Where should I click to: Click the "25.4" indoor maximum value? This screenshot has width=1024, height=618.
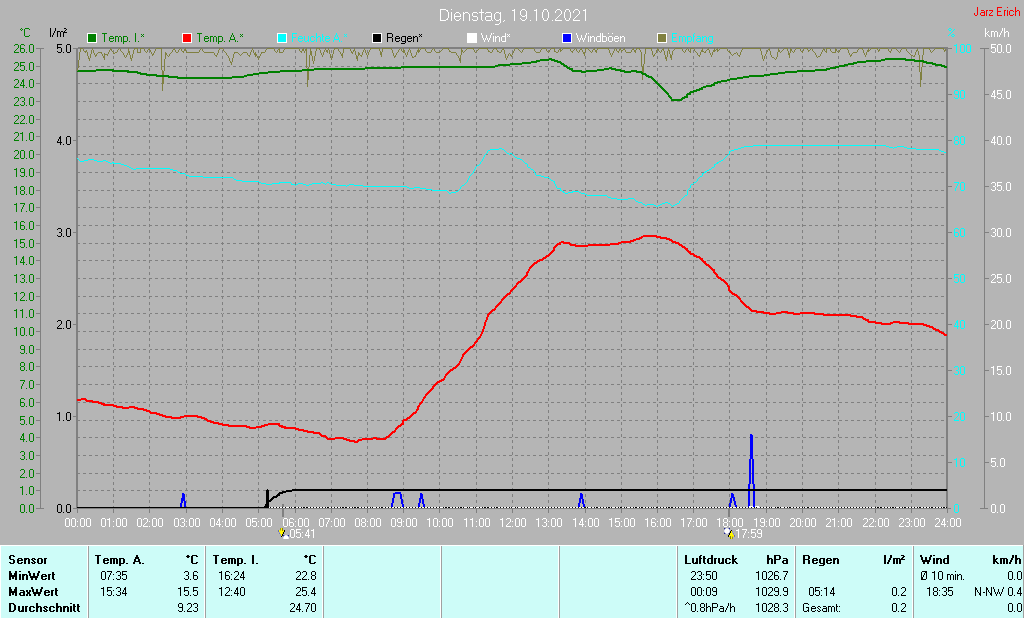pos(306,592)
